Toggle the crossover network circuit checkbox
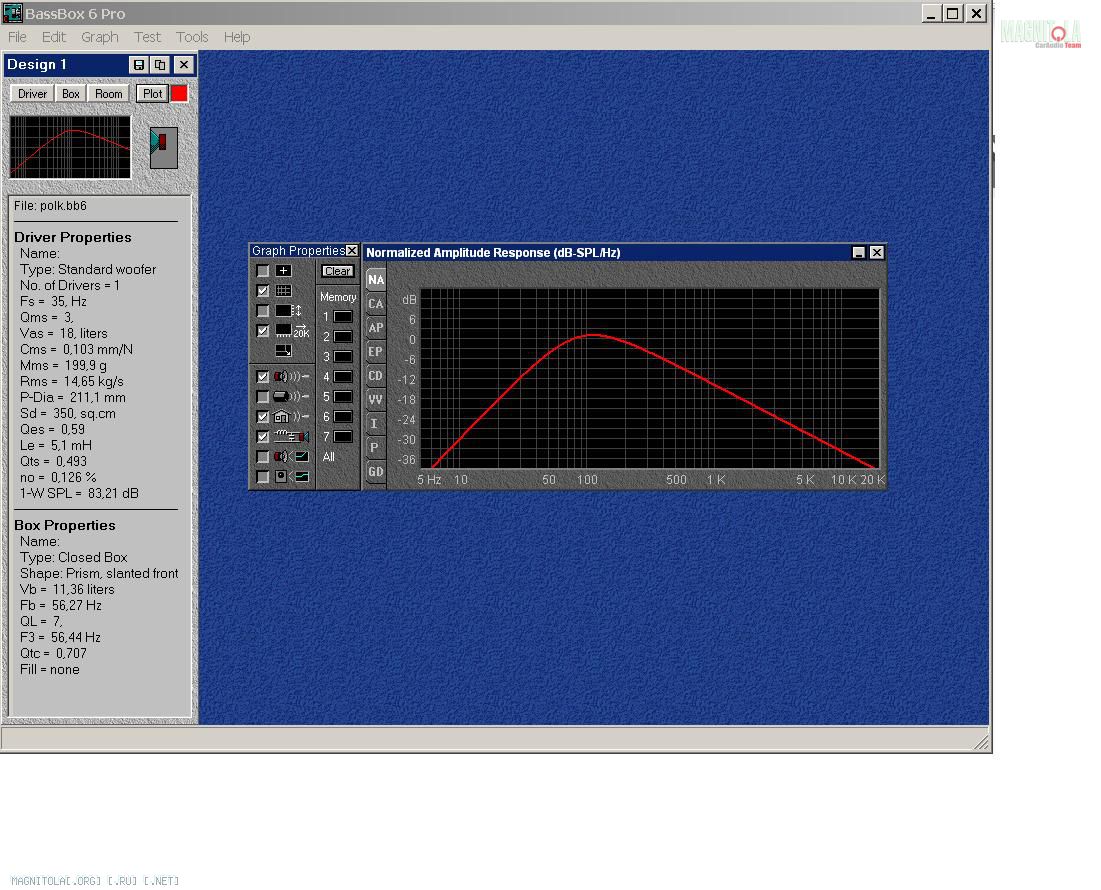The image size is (1101, 890). [263, 437]
